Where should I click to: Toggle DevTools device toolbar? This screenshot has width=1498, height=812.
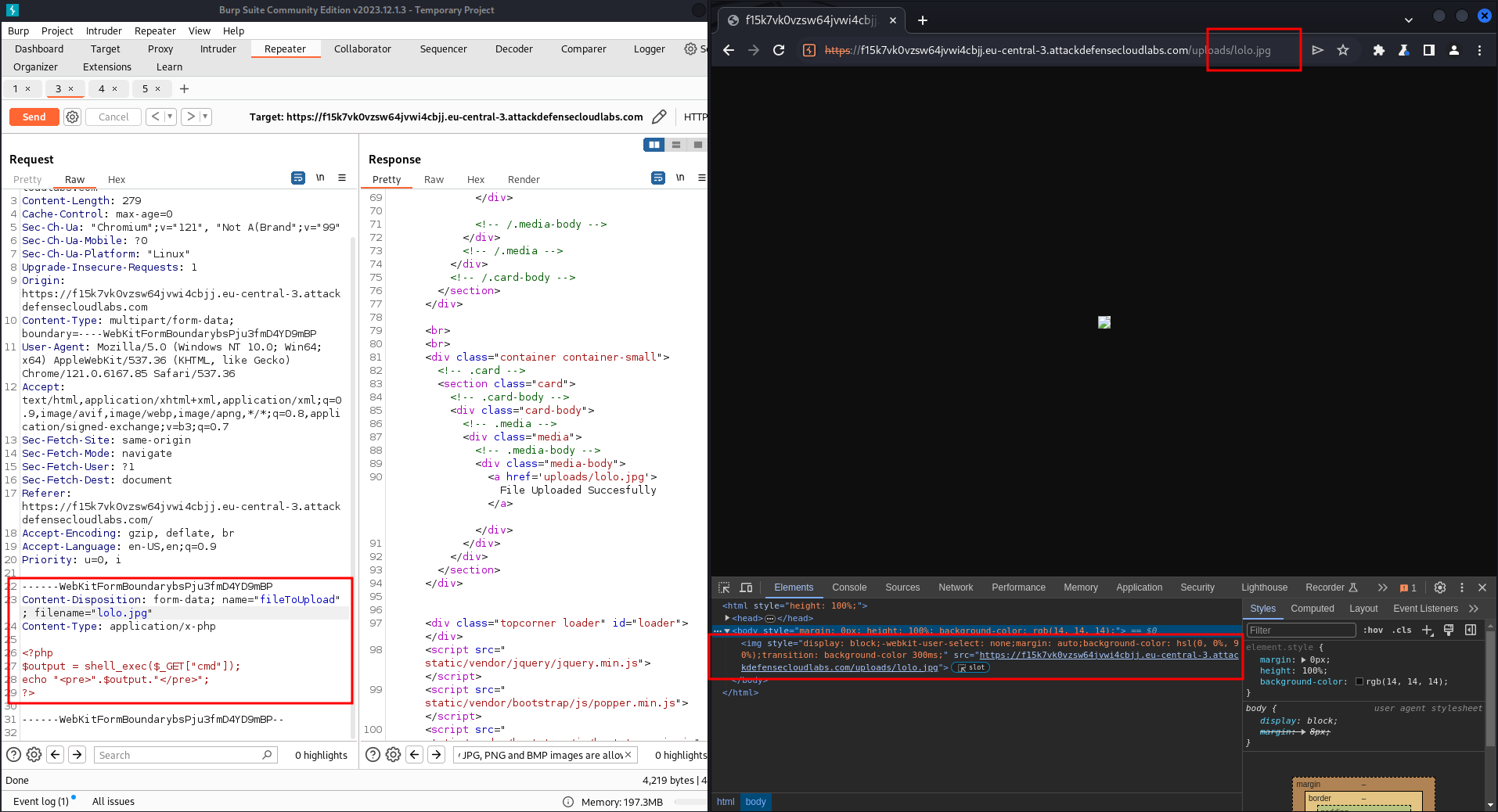tap(746, 587)
